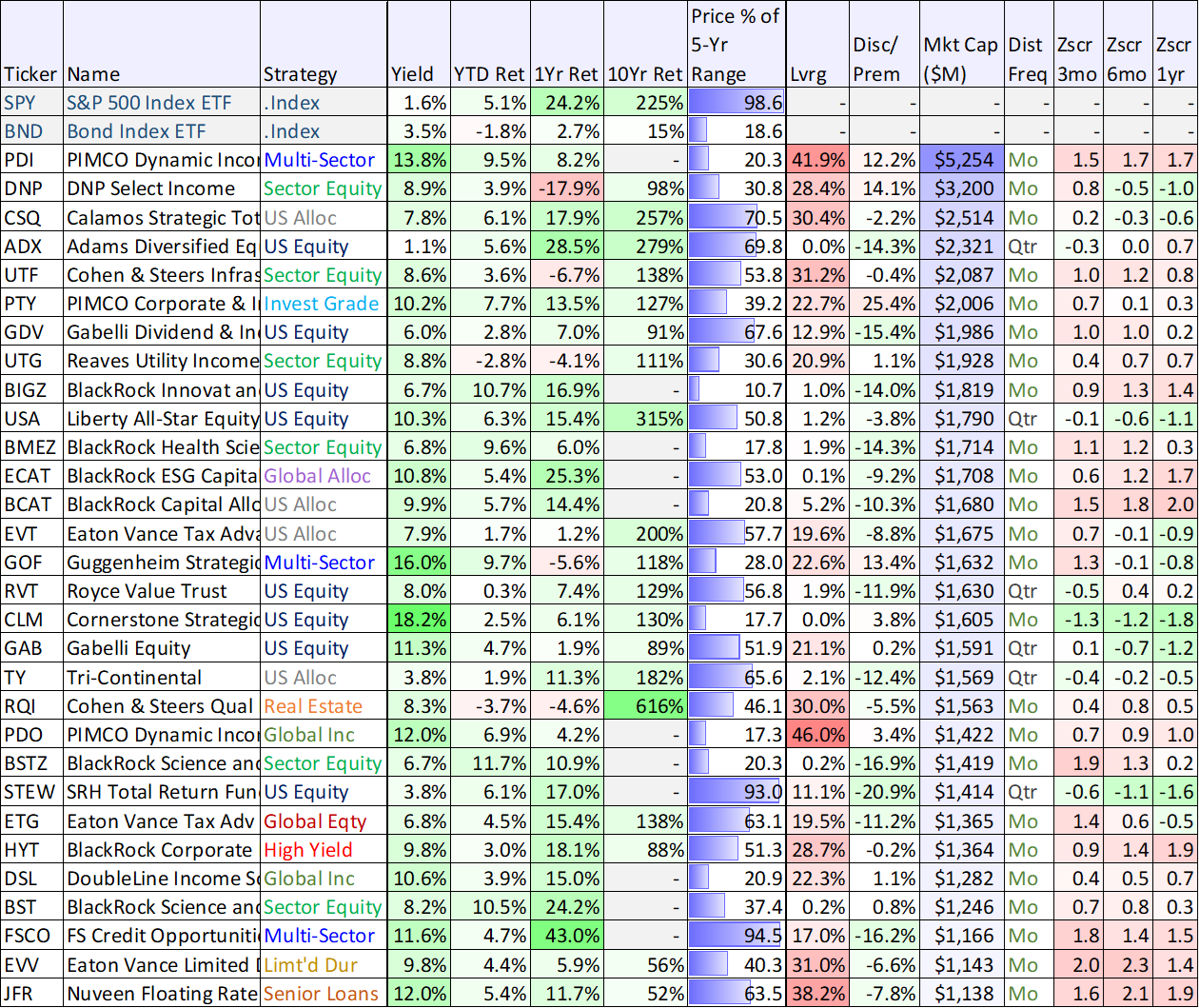Image resolution: width=1199 pixels, height=1008 pixels.
Task: Select the SPY ticker cell
Action: click(x=31, y=103)
